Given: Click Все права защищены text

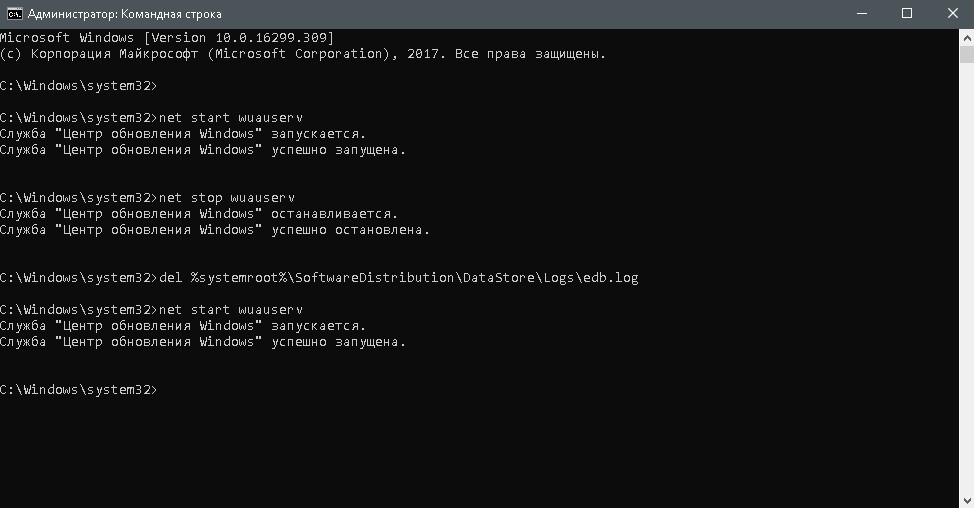Looking at the screenshot, I should pyautogui.click(x=530, y=54).
